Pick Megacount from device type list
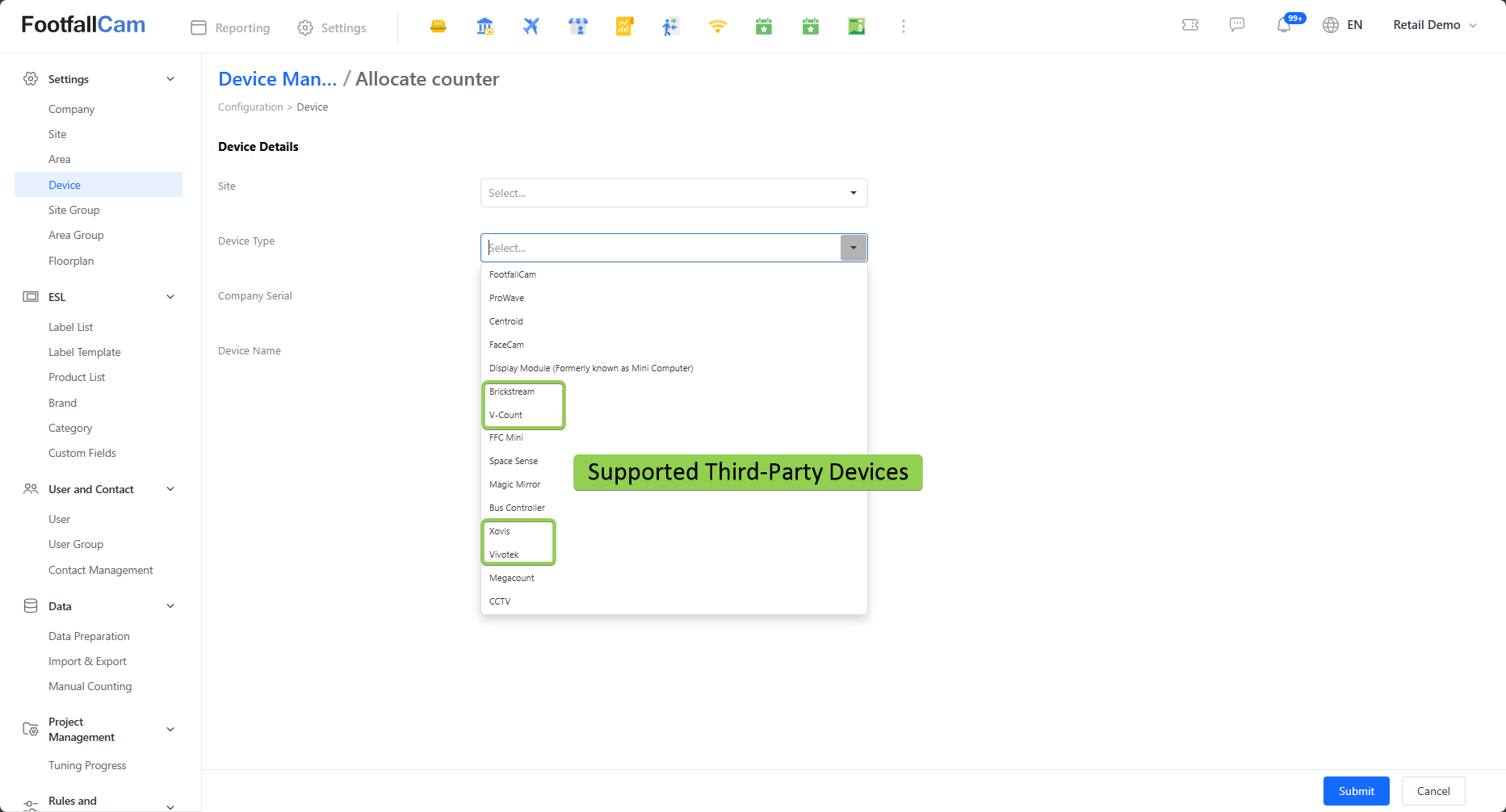Screen dimensions: 1506x812 (673, 578)
